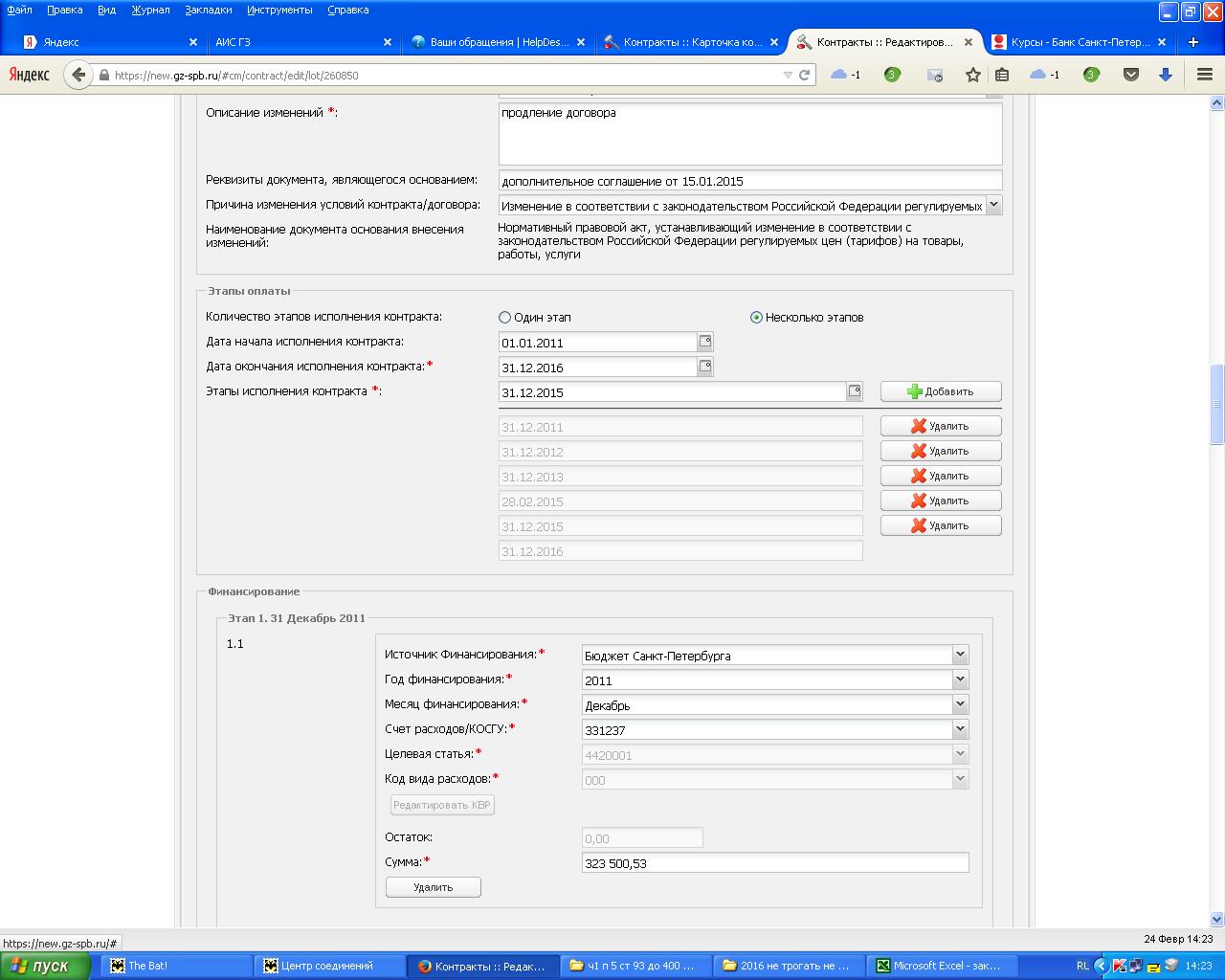Delete the 31.12.2011 stage row

[x=941, y=426]
